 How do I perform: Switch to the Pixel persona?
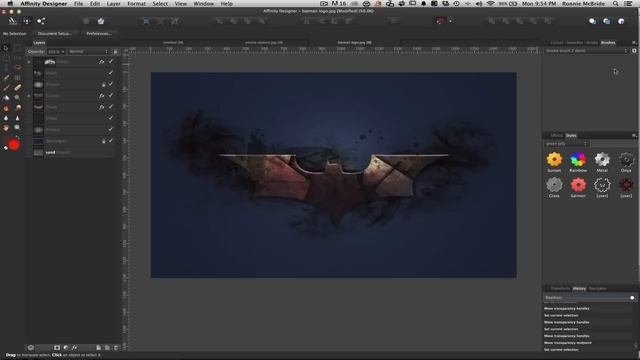coord(27,21)
